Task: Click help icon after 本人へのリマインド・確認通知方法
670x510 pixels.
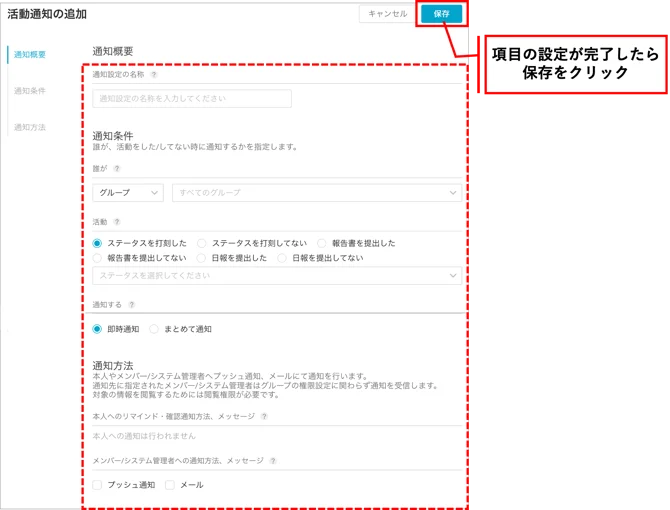Action: pos(264,416)
